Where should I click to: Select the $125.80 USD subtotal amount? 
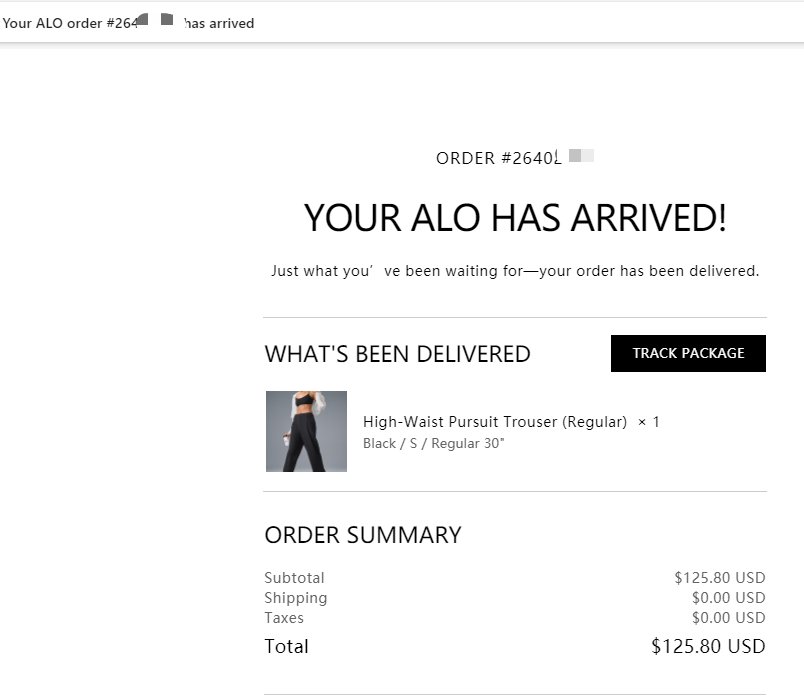(719, 578)
